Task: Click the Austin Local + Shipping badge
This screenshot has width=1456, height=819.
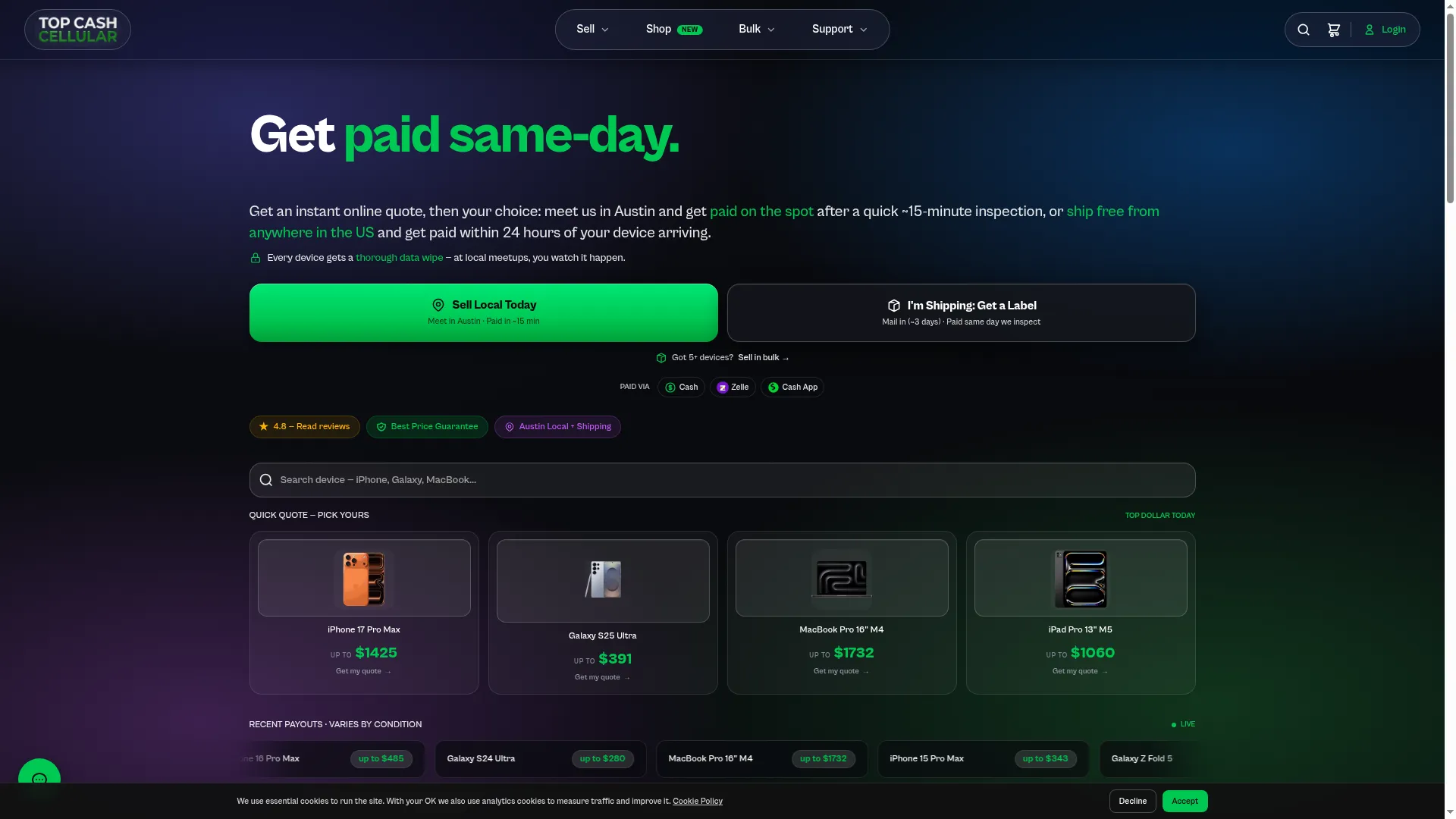Action: (x=557, y=427)
